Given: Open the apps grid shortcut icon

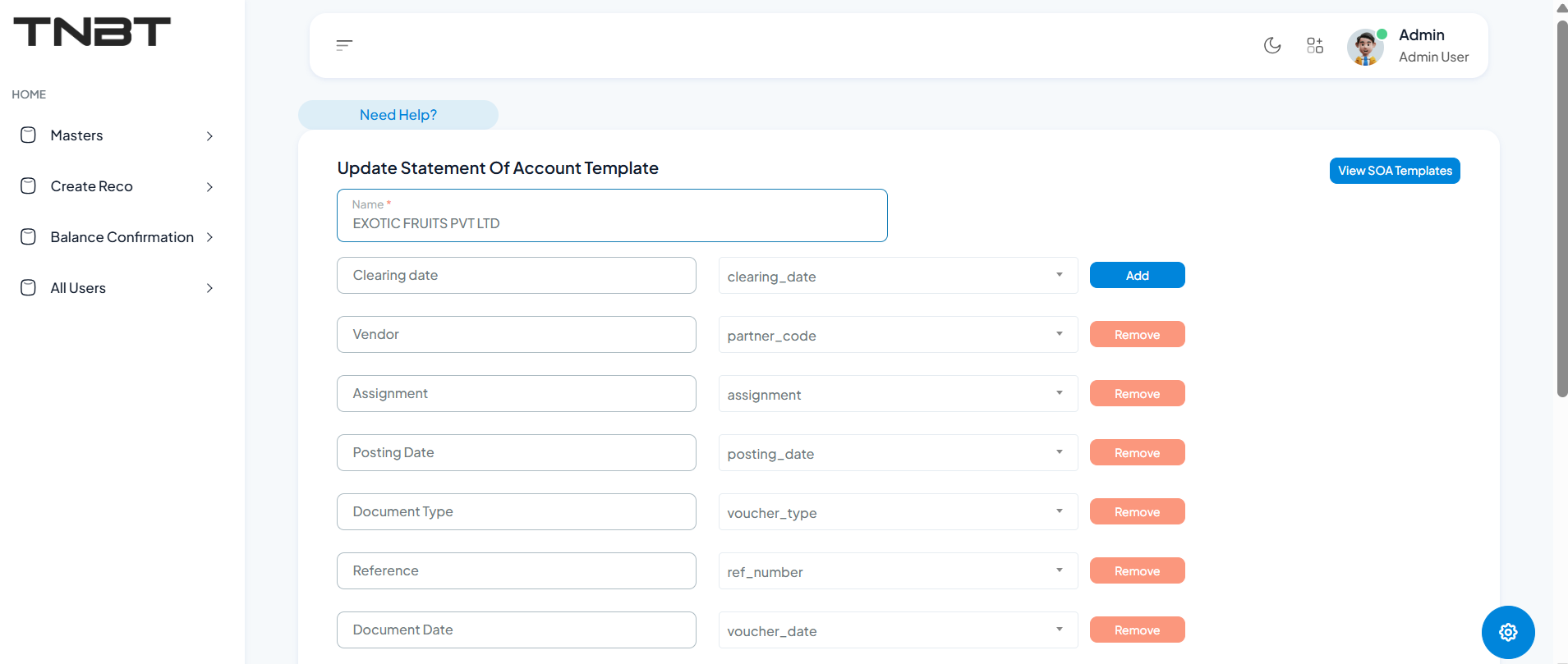Looking at the screenshot, I should (x=1315, y=45).
